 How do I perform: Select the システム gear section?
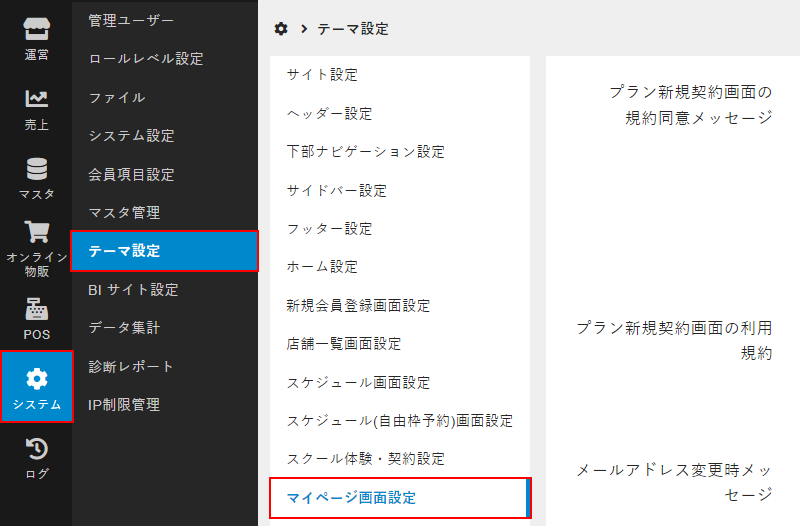(x=37, y=387)
